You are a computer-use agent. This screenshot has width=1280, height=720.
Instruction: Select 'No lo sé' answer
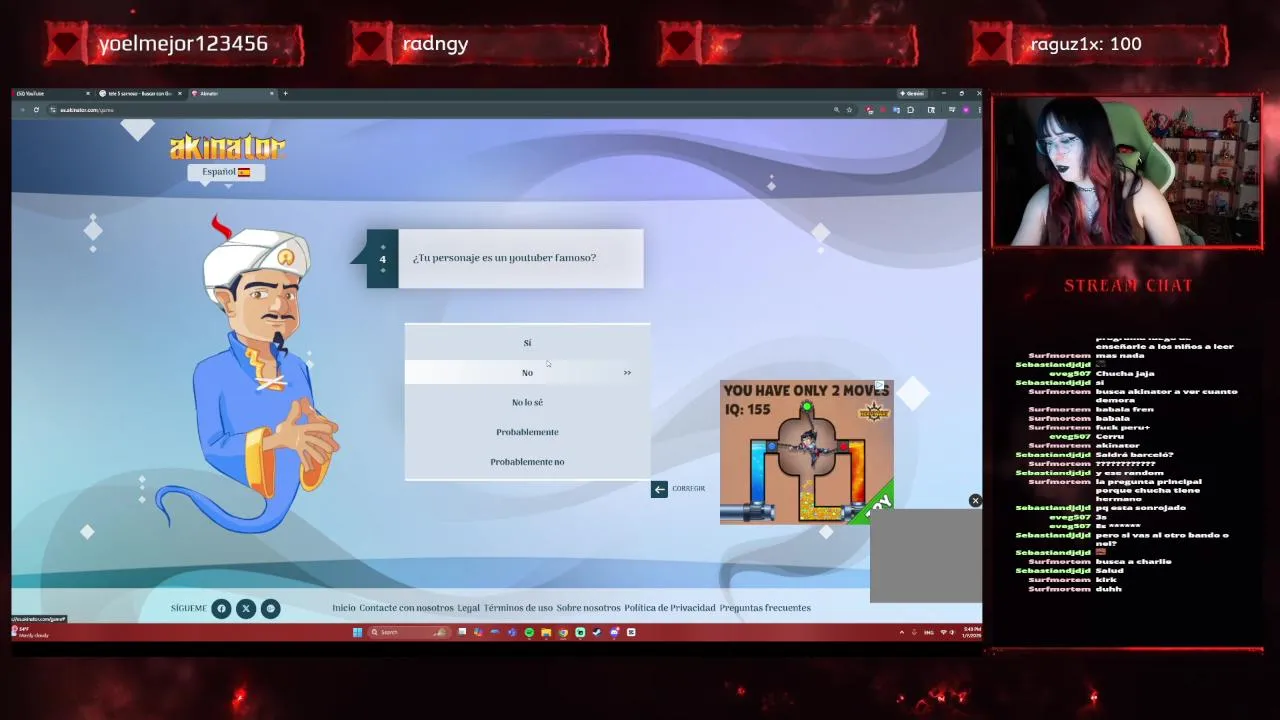click(527, 402)
